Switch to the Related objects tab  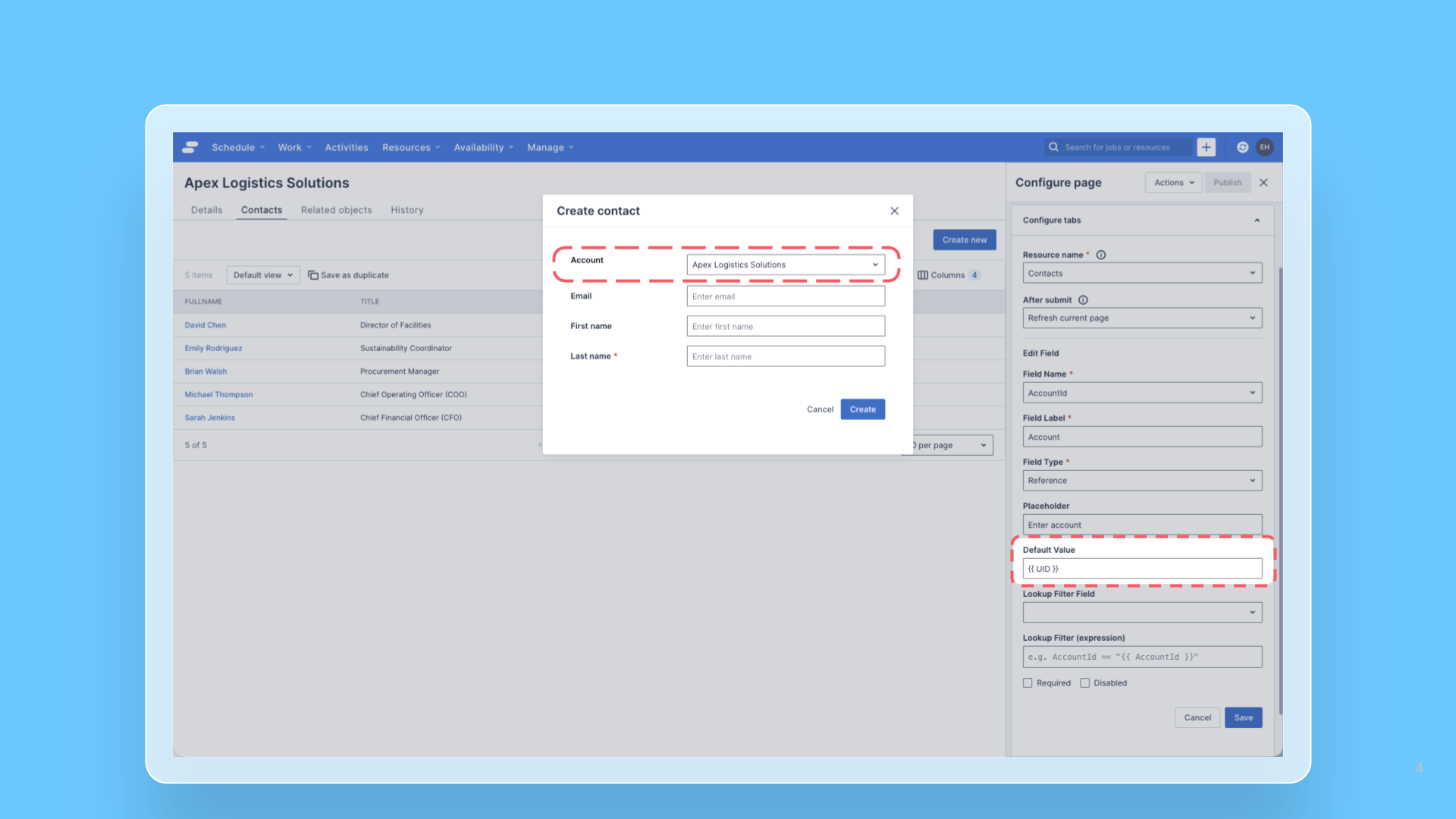coord(336,210)
